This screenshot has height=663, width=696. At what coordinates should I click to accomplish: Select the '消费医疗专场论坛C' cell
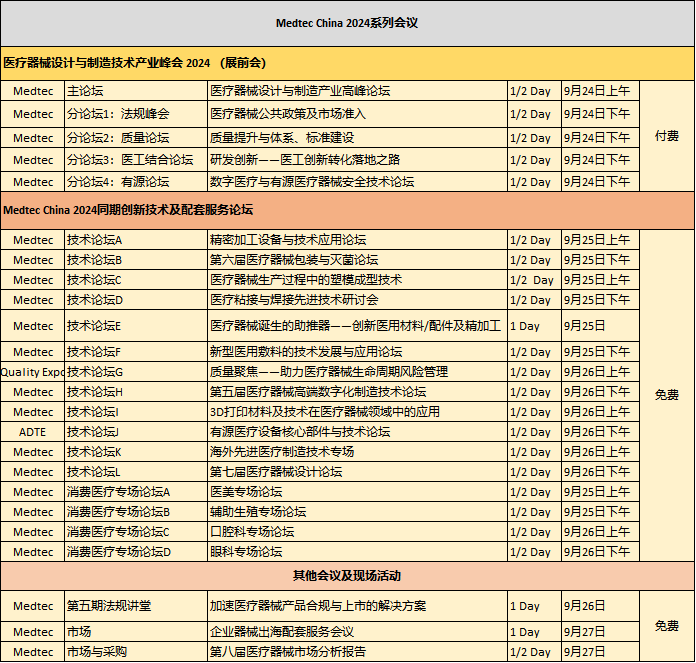point(136,532)
